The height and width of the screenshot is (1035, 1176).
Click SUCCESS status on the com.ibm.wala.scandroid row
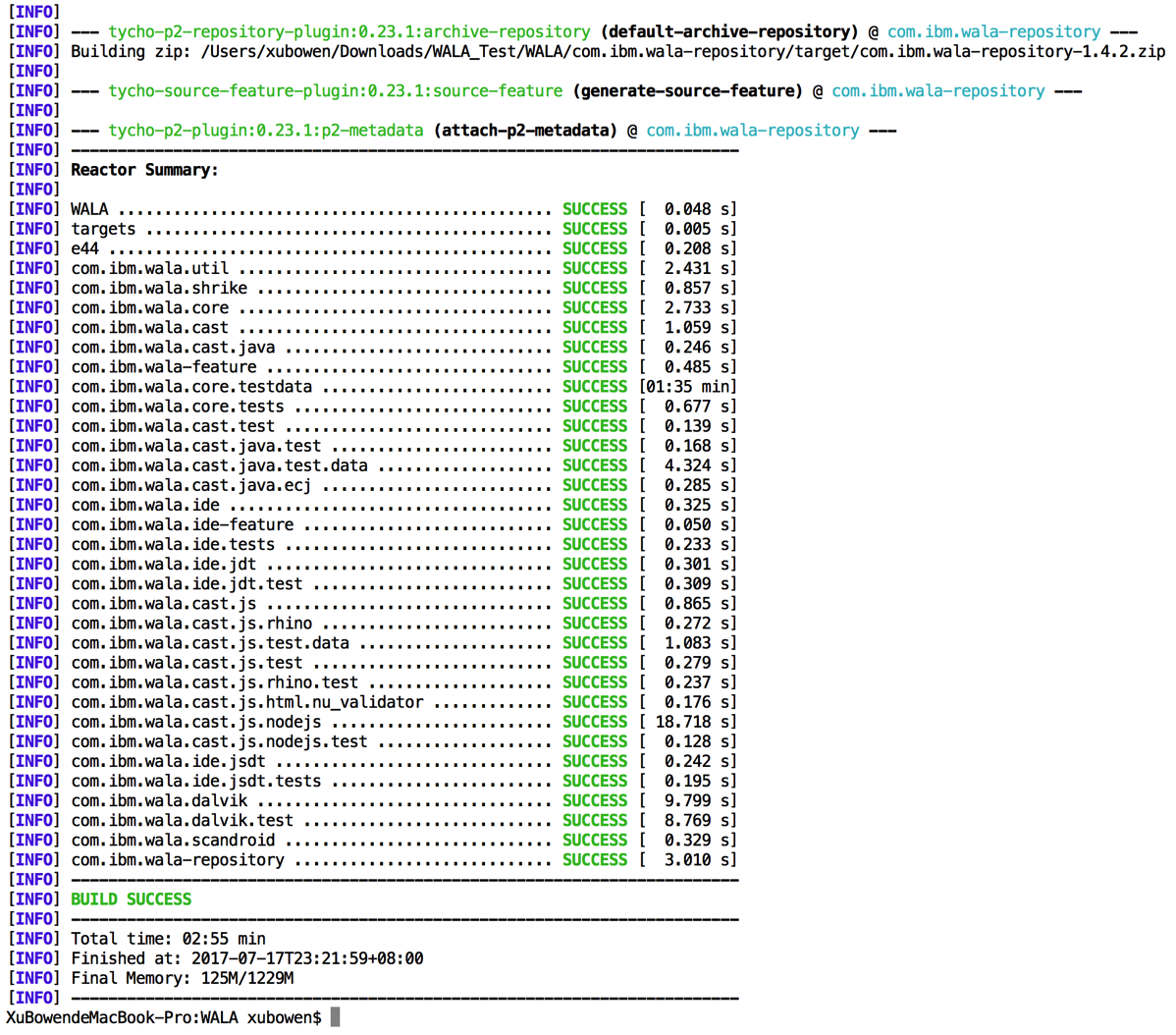[x=595, y=841]
